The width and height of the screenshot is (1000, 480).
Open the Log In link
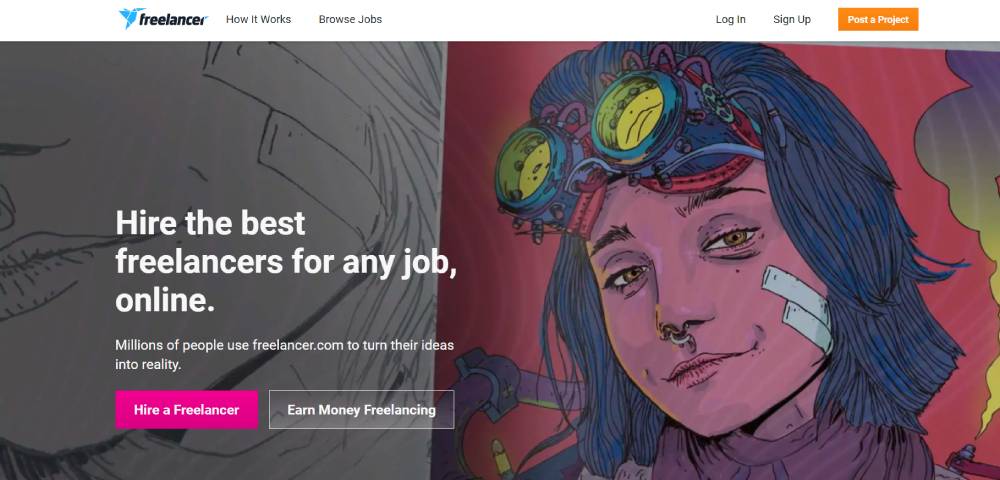pyautogui.click(x=730, y=19)
